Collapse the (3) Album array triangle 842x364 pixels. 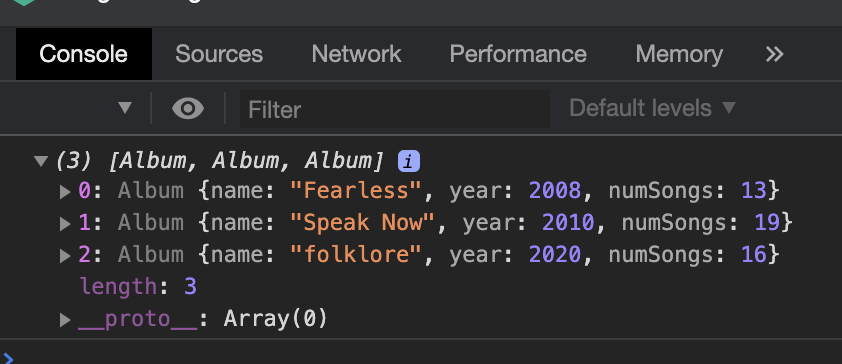(x=41, y=161)
